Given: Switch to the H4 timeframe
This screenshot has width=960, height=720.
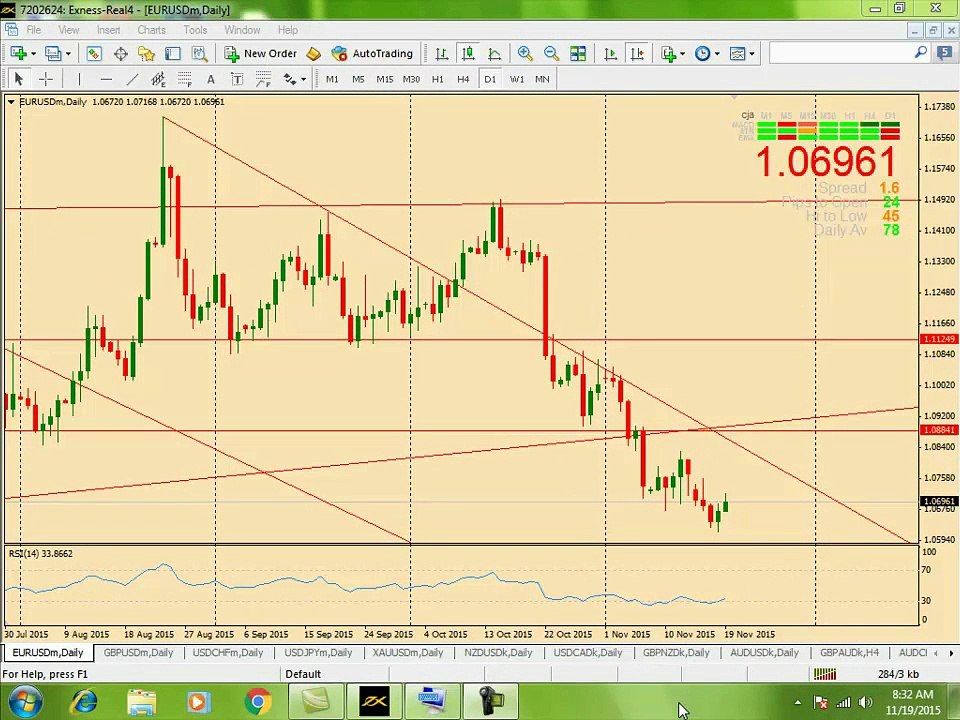Looking at the screenshot, I should tap(463, 79).
